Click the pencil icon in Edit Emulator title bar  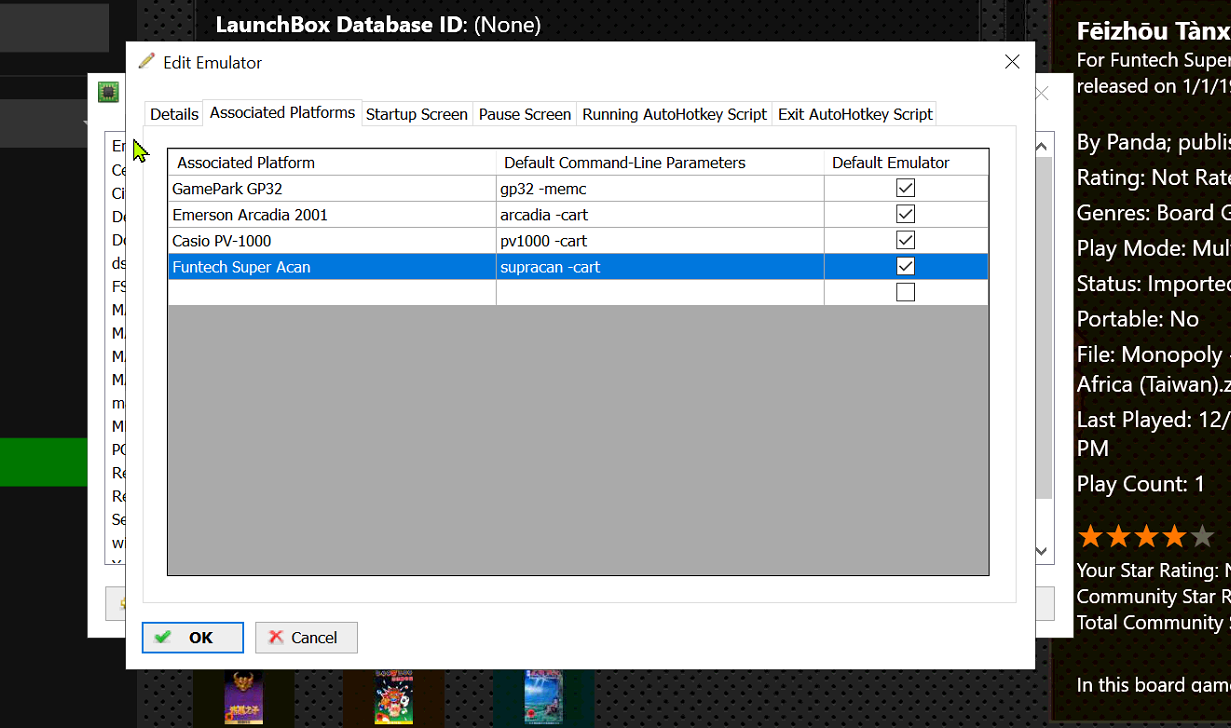(147, 61)
